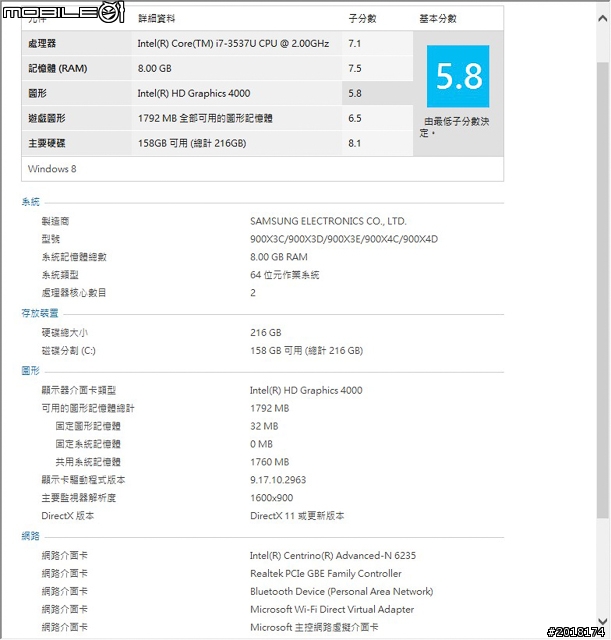Screen dimensions: 611x640
Task: Click the graphics subscore 5.8 cell
Action: [x=378, y=93]
